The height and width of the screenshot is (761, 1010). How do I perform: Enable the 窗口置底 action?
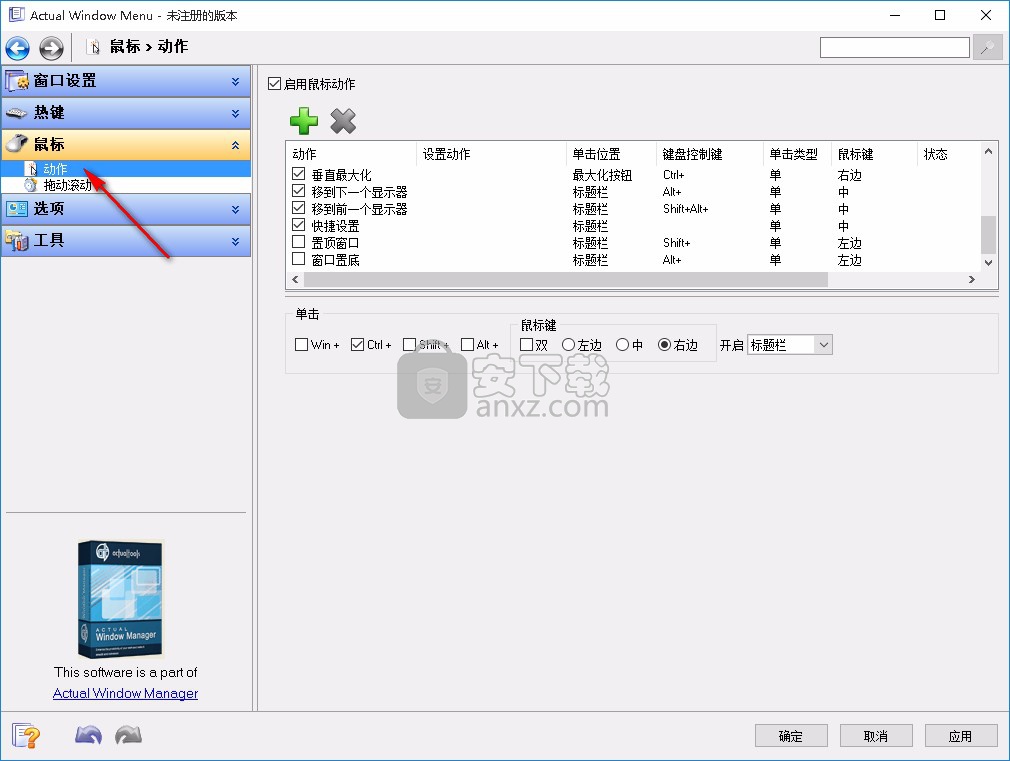(298, 259)
